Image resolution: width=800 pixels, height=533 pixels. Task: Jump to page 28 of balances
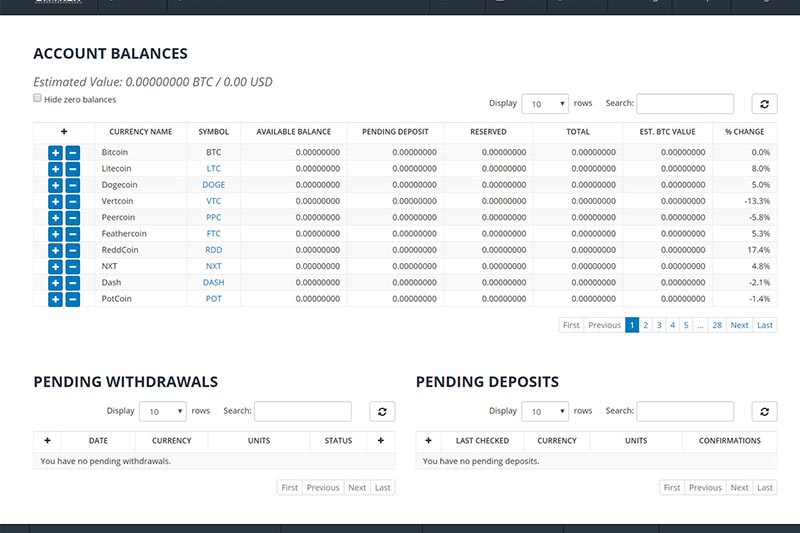pos(717,325)
